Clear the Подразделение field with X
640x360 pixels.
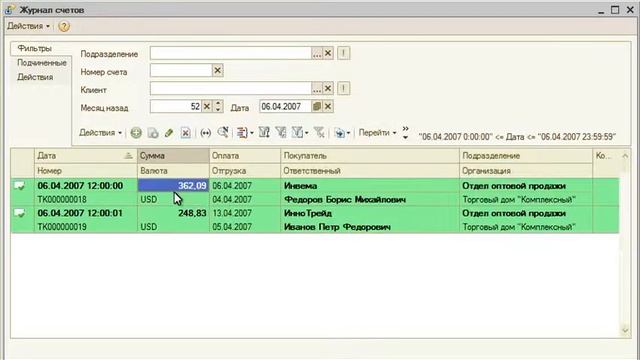[328, 53]
